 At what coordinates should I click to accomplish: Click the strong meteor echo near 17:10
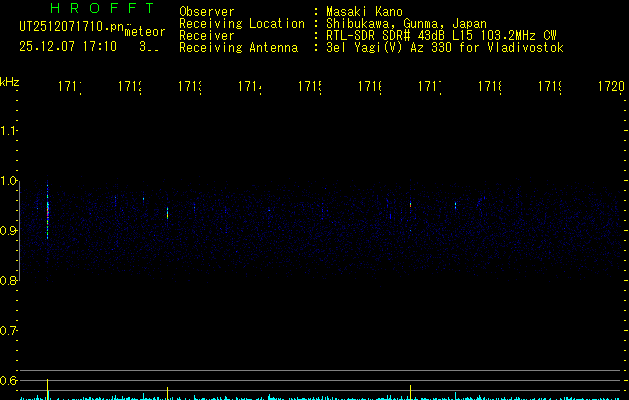[47, 211]
